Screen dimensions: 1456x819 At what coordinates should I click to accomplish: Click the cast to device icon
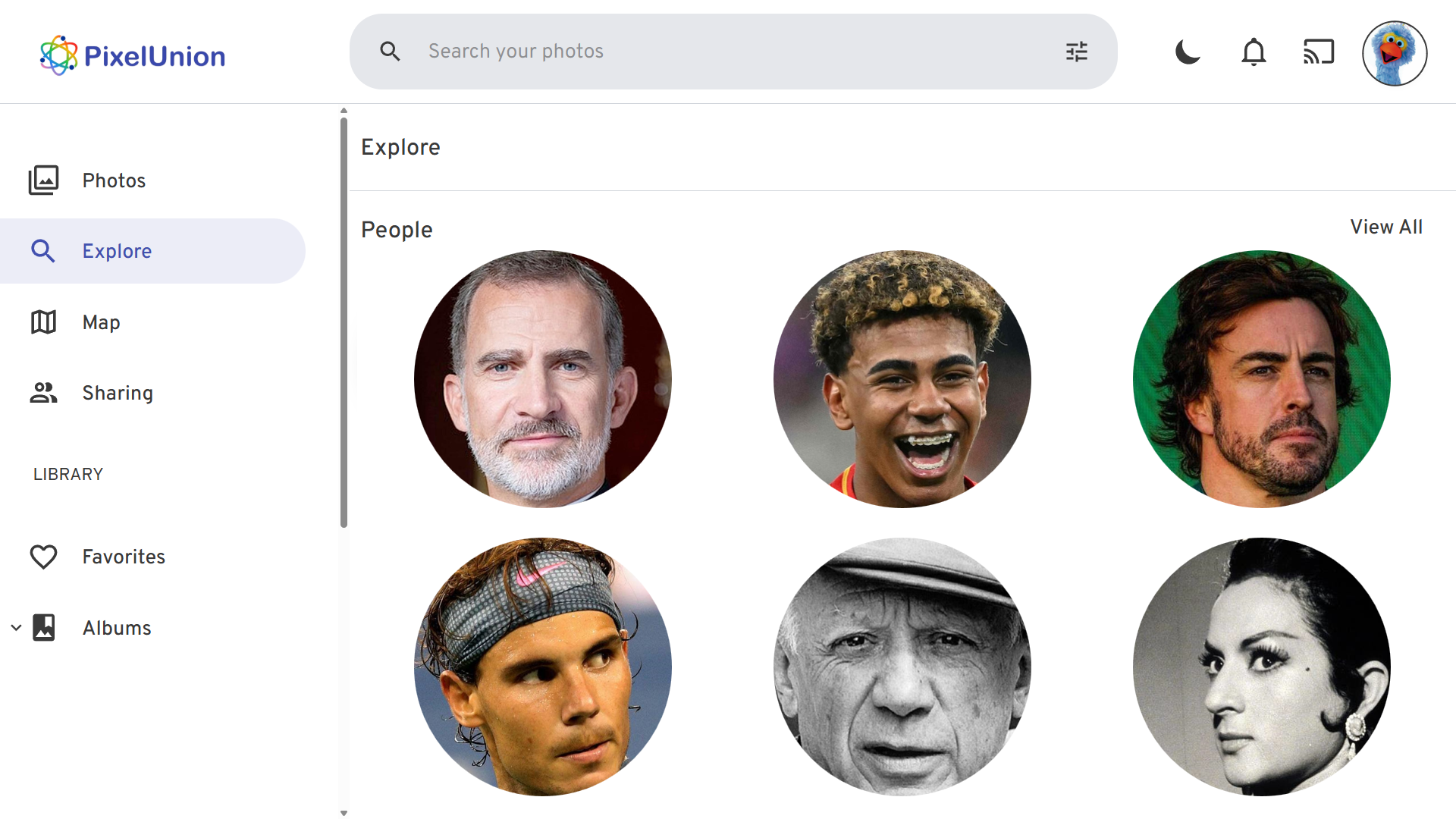coord(1319,52)
